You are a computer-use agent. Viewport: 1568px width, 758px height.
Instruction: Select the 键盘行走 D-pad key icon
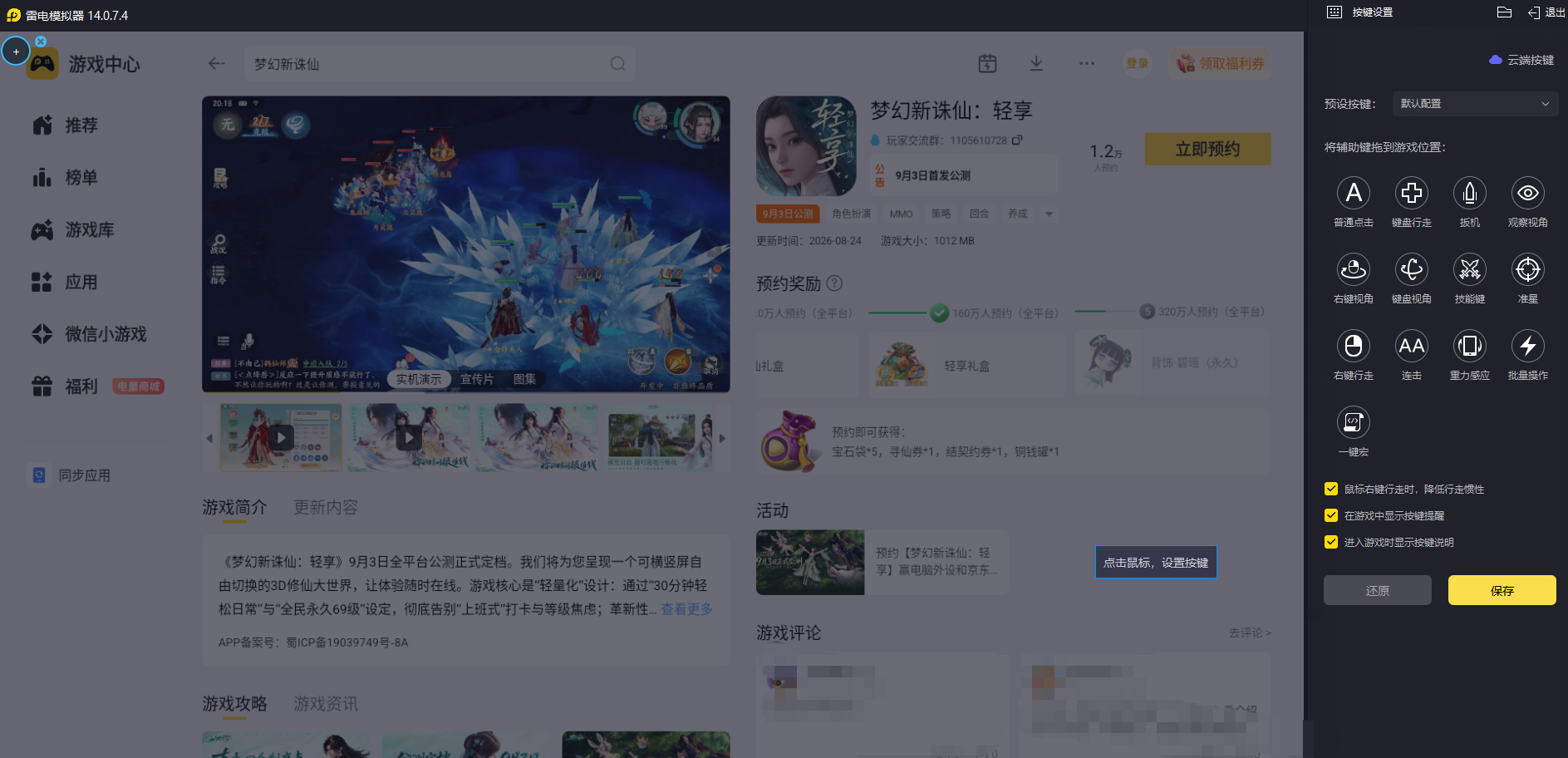click(1412, 193)
